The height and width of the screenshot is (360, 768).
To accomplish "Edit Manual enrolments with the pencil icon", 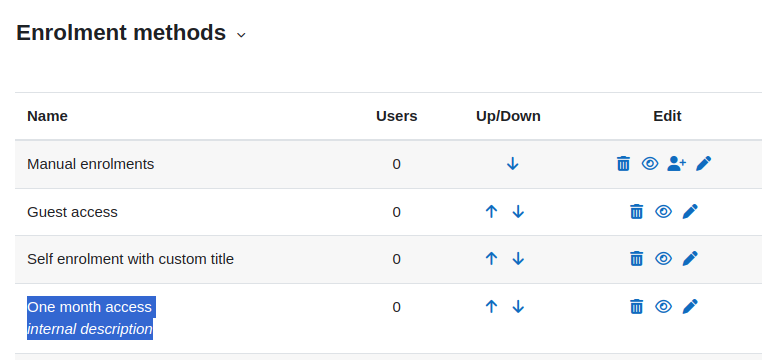I will coord(703,164).
